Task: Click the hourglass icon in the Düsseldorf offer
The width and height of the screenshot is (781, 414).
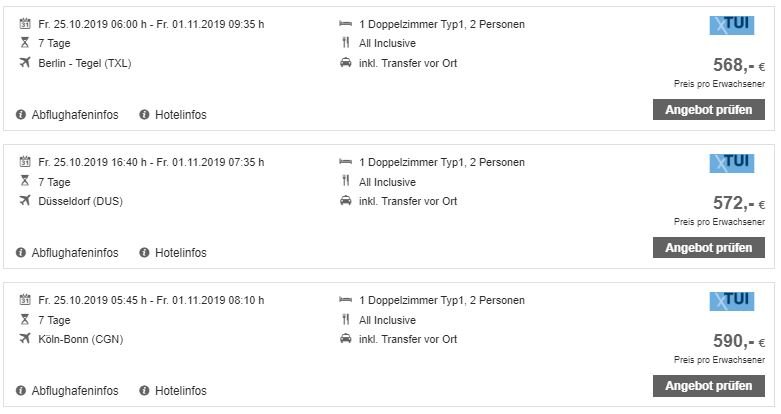Action: 25,181
